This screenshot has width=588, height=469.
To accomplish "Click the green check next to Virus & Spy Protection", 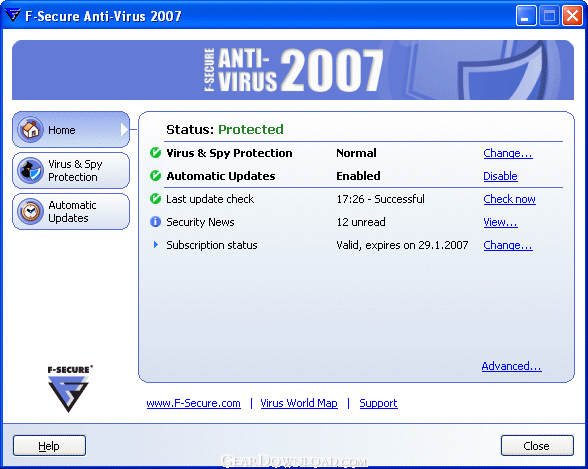I will click(155, 153).
